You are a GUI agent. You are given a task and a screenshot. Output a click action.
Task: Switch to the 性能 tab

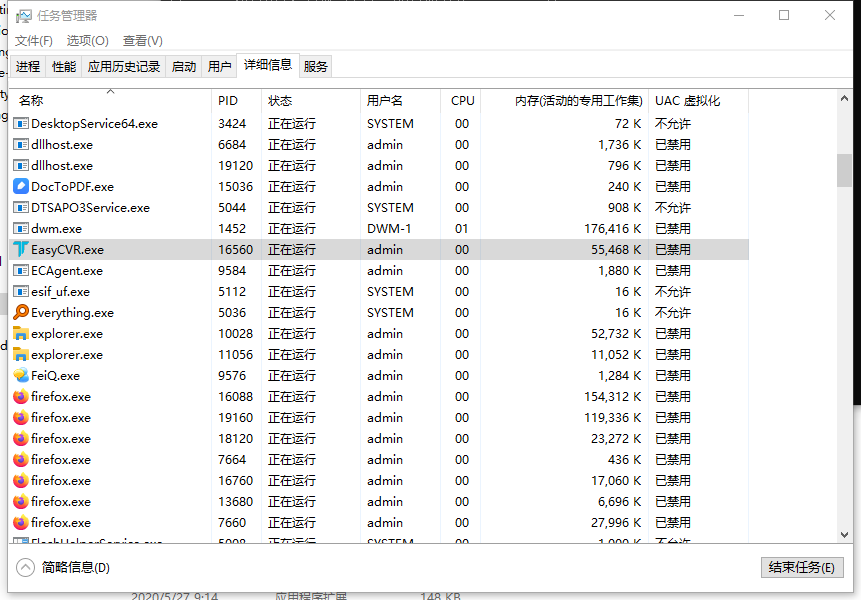click(x=64, y=66)
